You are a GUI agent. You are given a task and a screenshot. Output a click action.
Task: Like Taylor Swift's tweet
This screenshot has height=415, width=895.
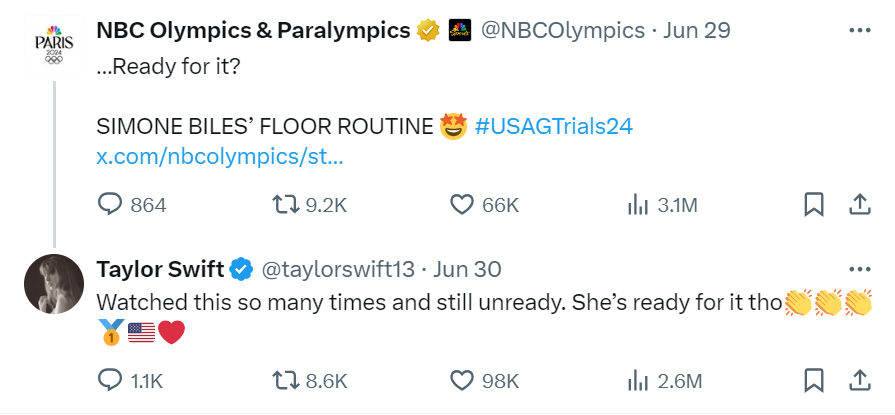point(462,381)
